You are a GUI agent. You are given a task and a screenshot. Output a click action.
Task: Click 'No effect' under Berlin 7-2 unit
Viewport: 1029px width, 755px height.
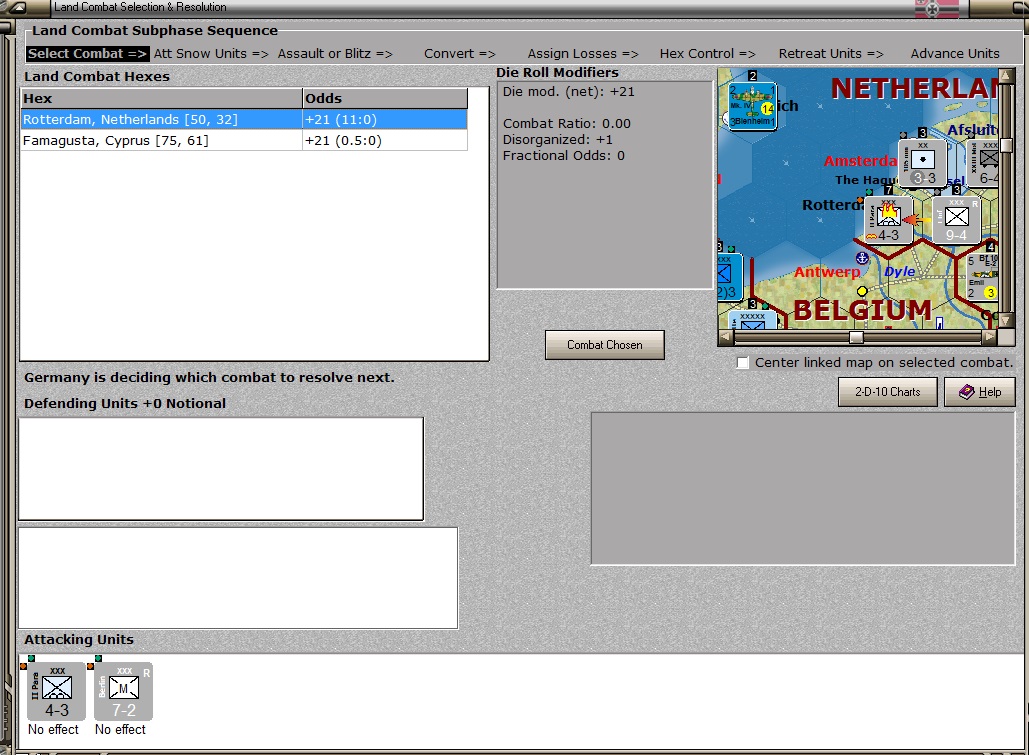click(x=120, y=729)
